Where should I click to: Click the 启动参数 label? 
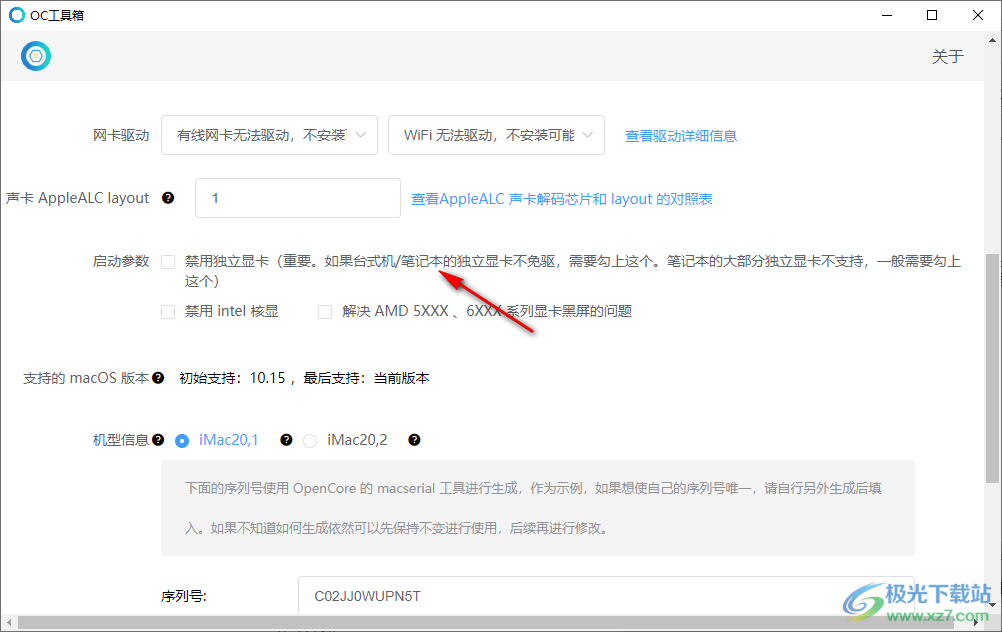(x=121, y=261)
